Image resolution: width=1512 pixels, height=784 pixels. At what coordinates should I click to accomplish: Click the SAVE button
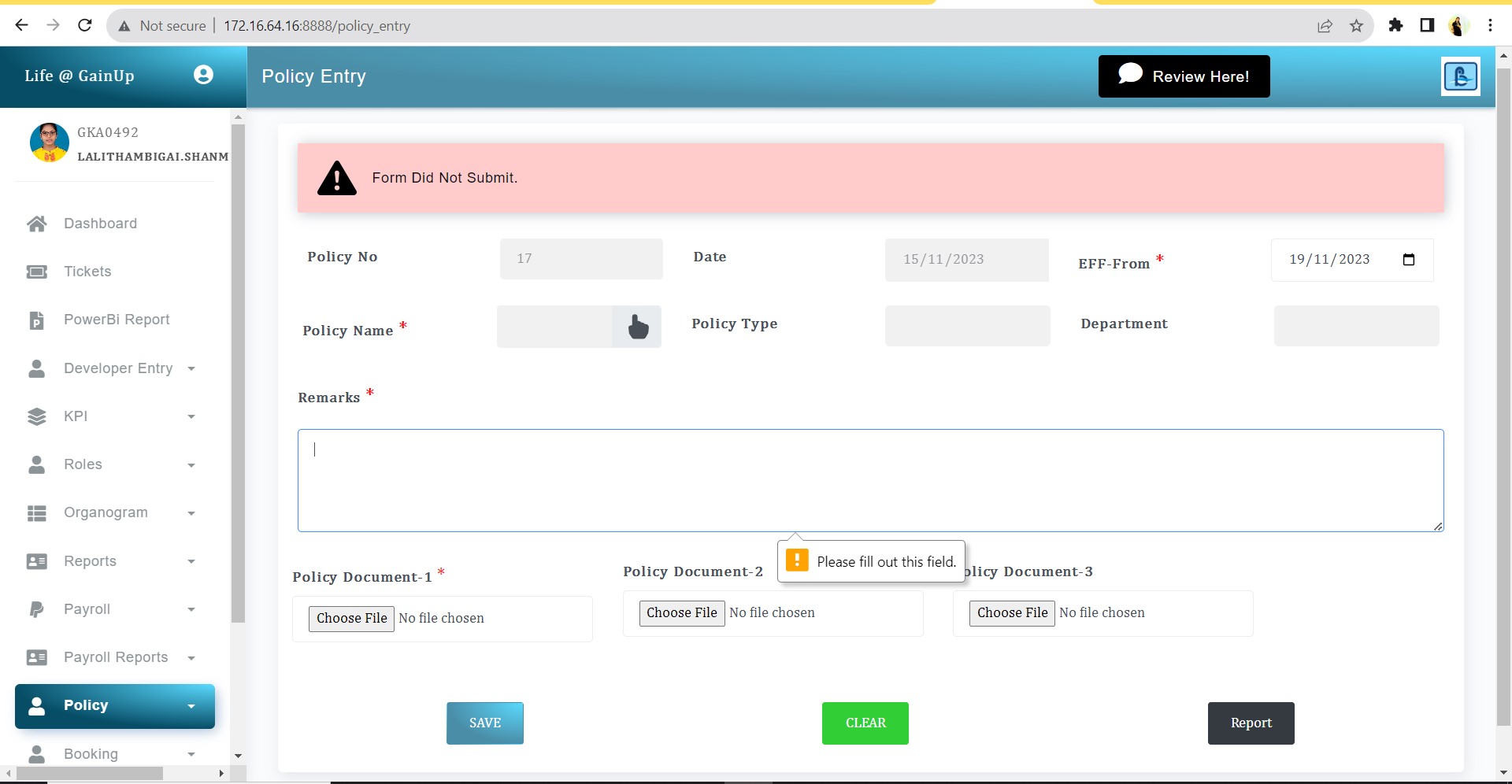click(484, 723)
